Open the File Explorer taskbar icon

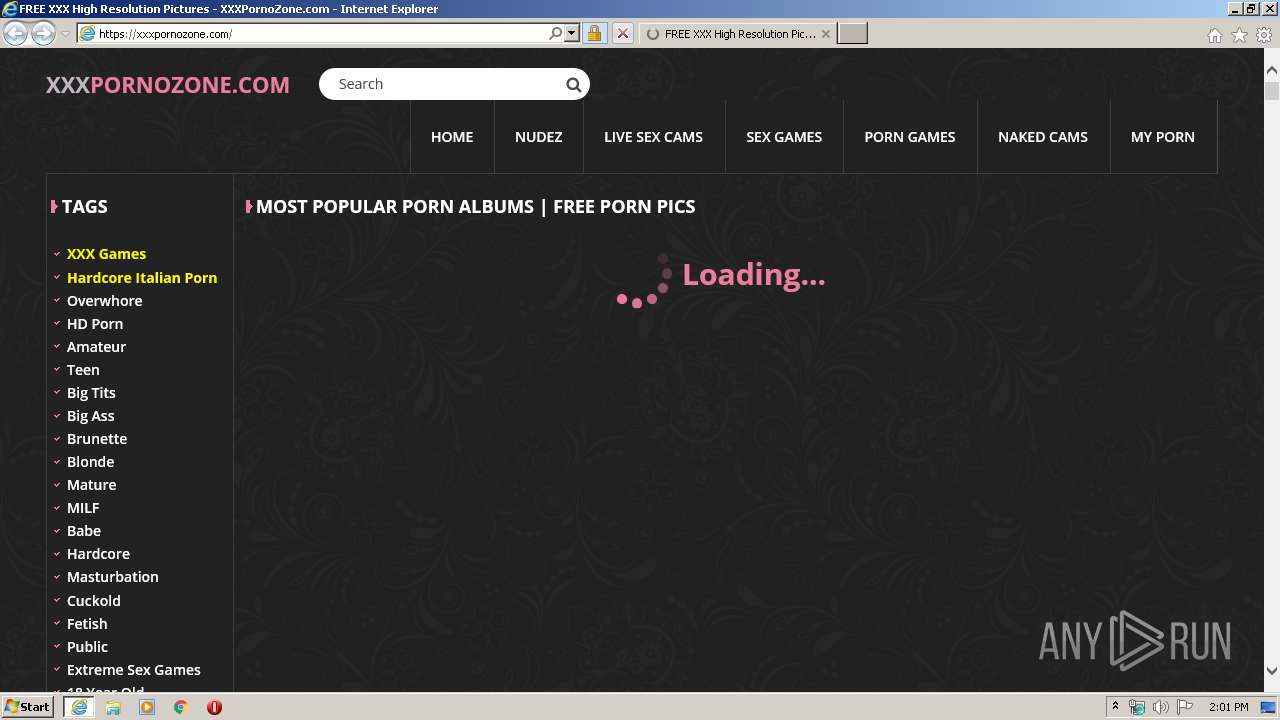[x=113, y=707]
